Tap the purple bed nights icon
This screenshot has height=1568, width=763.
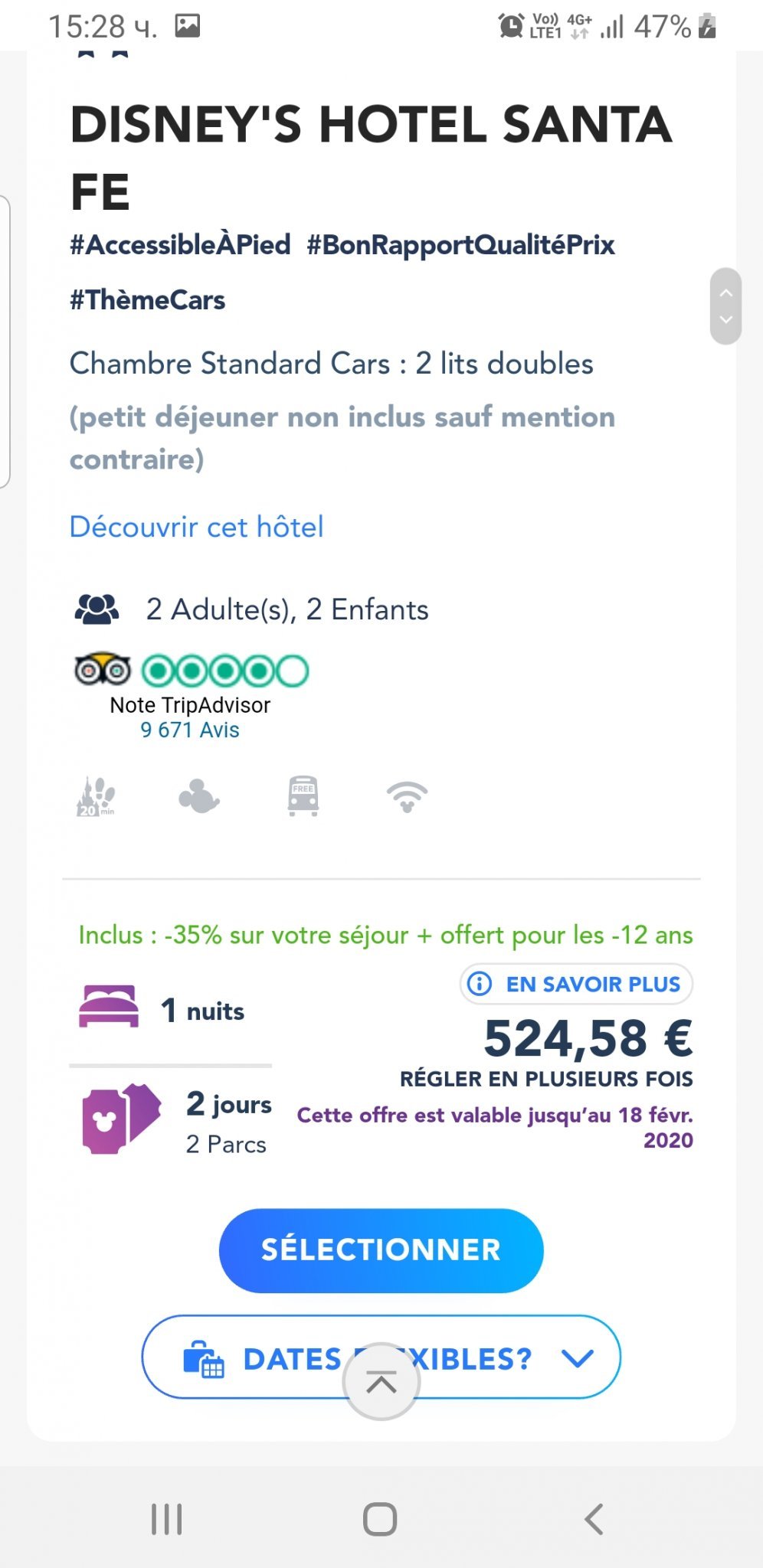(109, 1007)
